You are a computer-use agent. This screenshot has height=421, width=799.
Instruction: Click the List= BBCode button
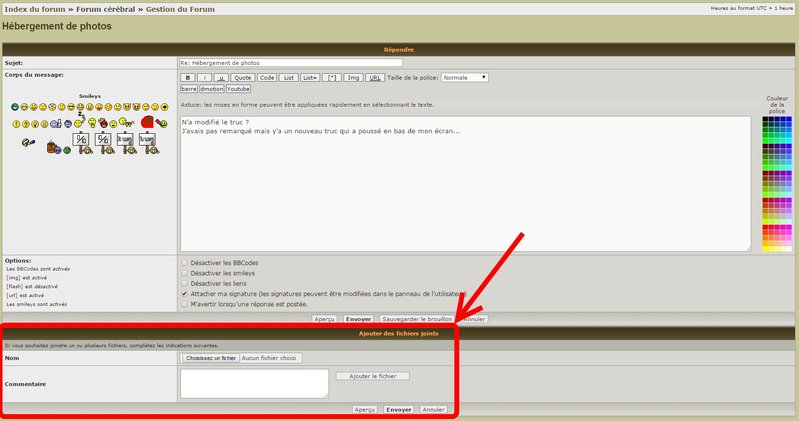tap(310, 77)
